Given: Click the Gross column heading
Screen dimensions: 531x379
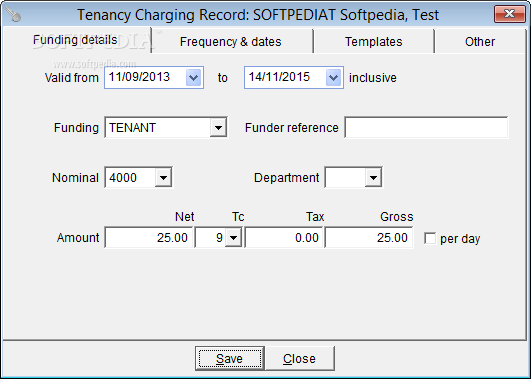Looking at the screenshot, I should pyautogui.click(x=397, y=216).
